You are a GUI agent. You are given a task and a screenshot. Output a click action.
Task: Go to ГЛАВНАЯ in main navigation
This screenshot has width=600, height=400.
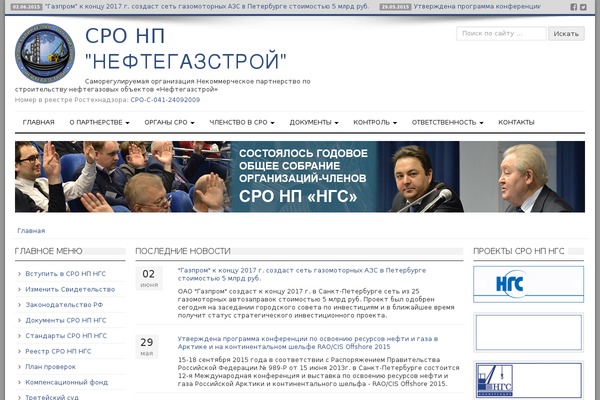pyautogui.click(x=38, y=122)
